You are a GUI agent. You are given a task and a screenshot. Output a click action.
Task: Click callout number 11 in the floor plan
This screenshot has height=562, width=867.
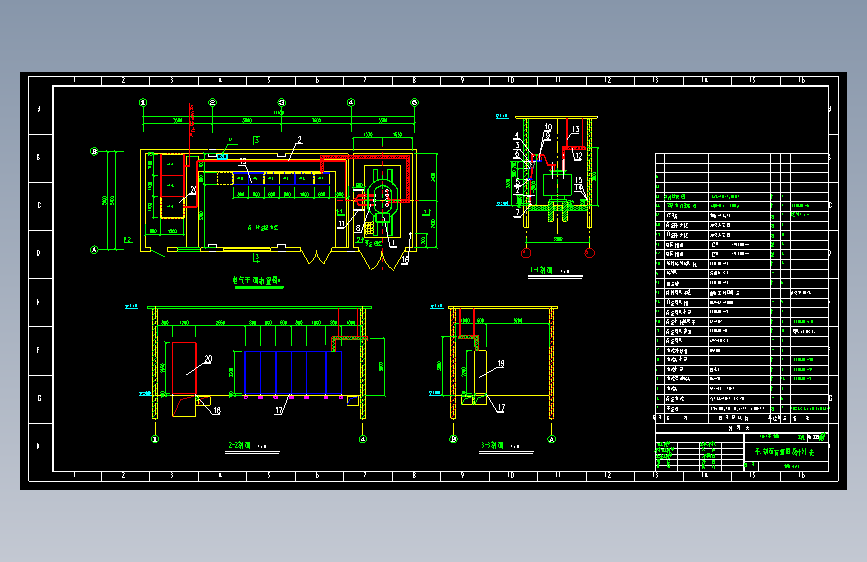(x=341, y=223)
